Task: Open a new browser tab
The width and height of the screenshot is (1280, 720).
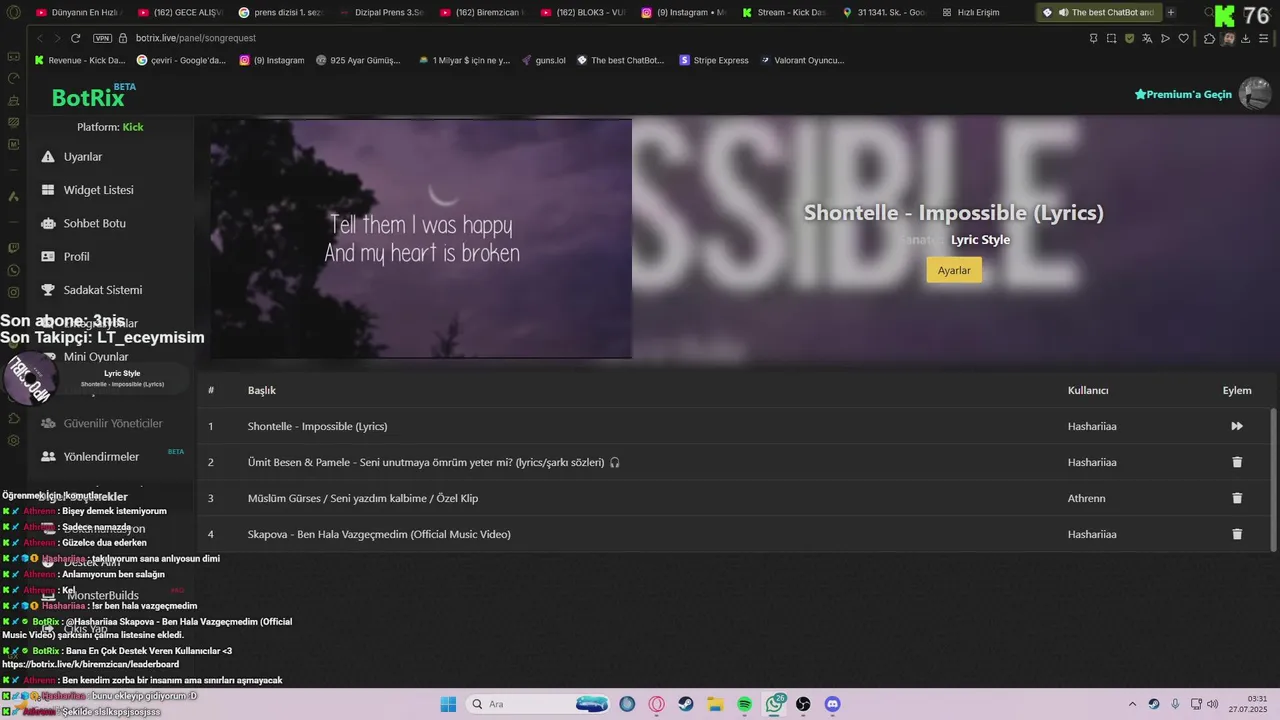Action: coord(1171,12)
